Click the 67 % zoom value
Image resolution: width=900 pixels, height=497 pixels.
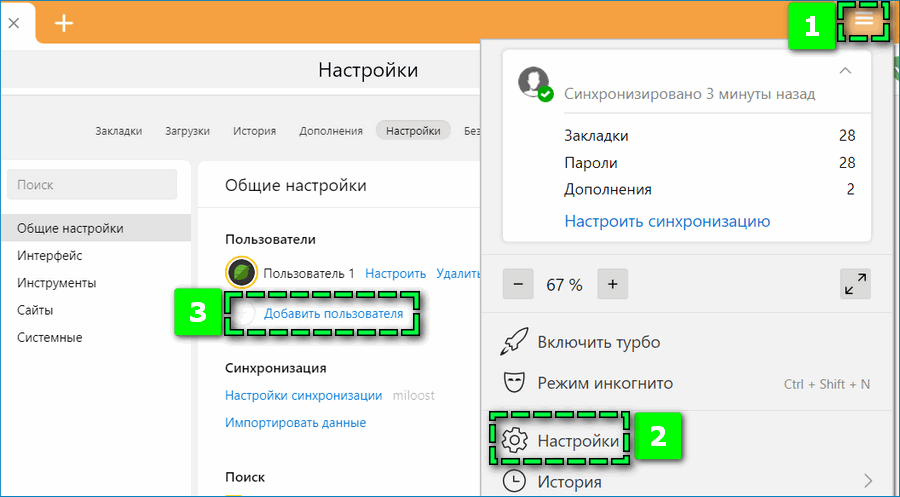tap(564, 285)
